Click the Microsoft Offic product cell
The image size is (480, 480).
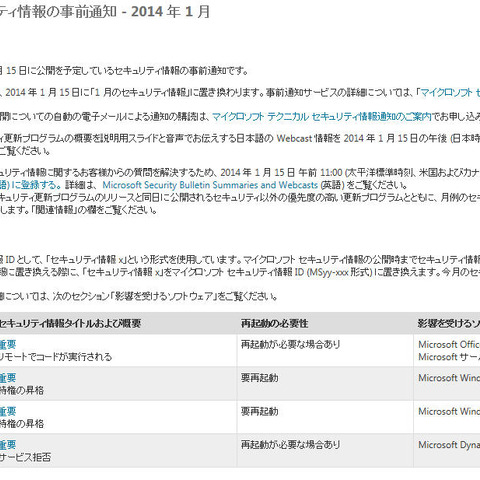tap(449, 344)
